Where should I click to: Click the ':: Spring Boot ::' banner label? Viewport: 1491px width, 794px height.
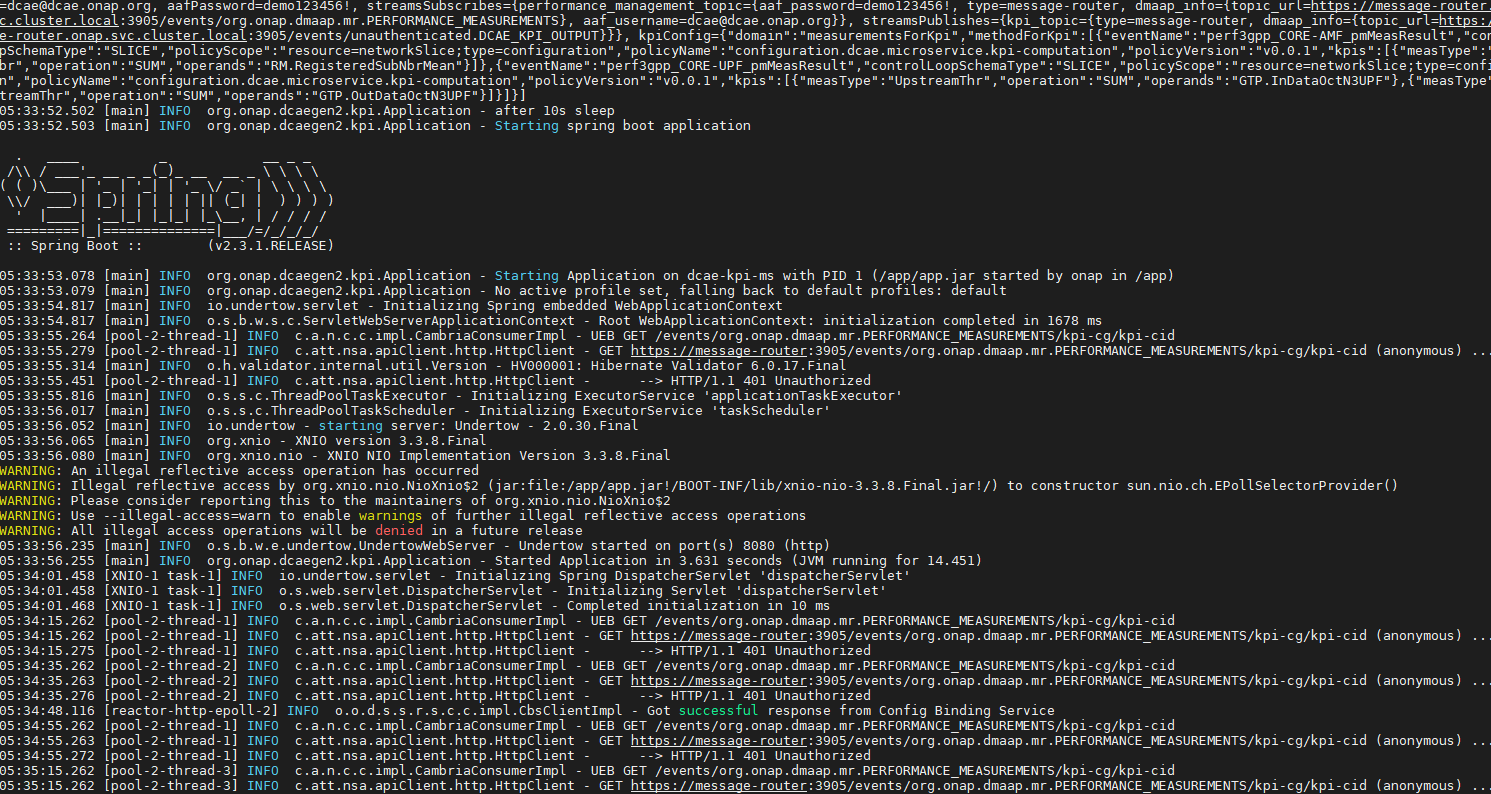point(75,246)
